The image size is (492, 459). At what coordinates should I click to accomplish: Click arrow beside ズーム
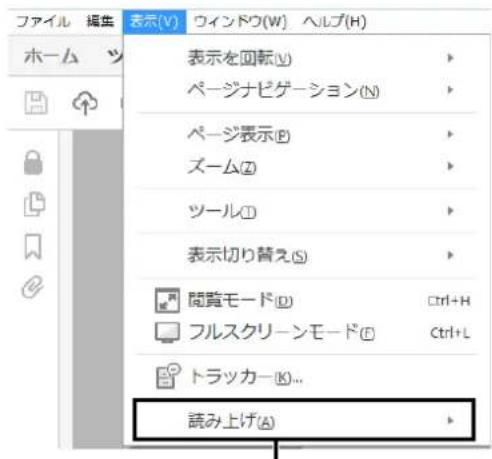point(450,166)
